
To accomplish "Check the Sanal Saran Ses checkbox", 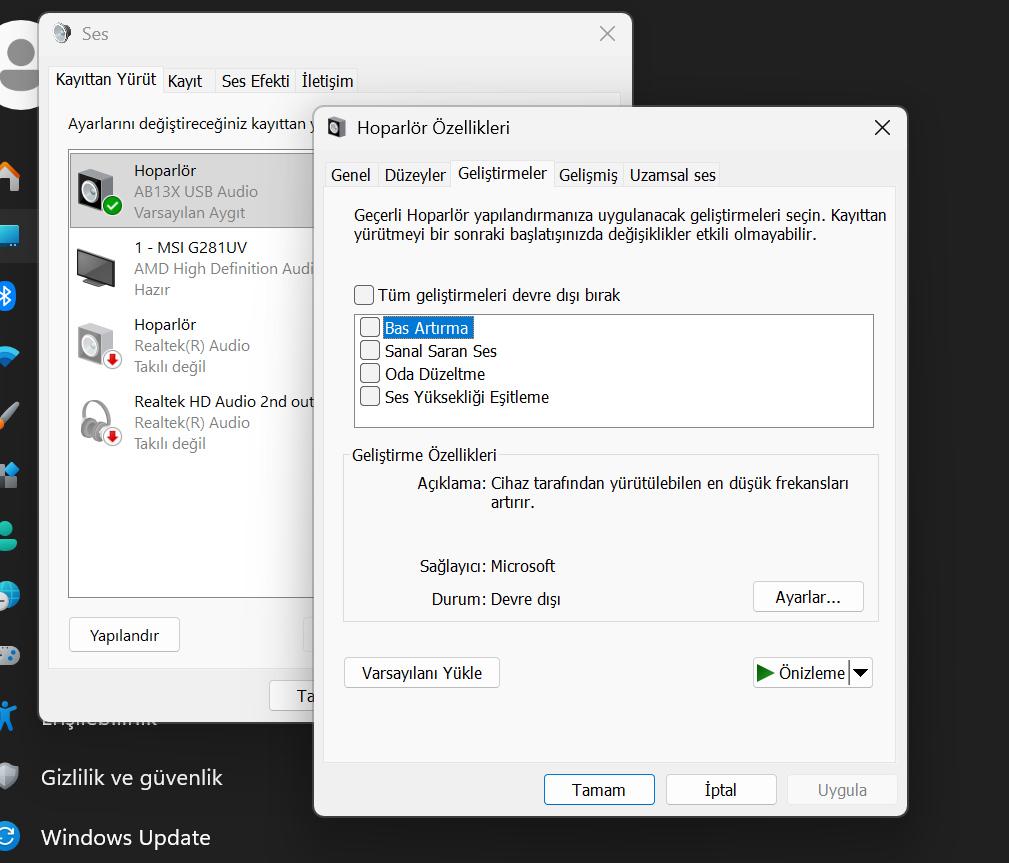I will point(369,350).
